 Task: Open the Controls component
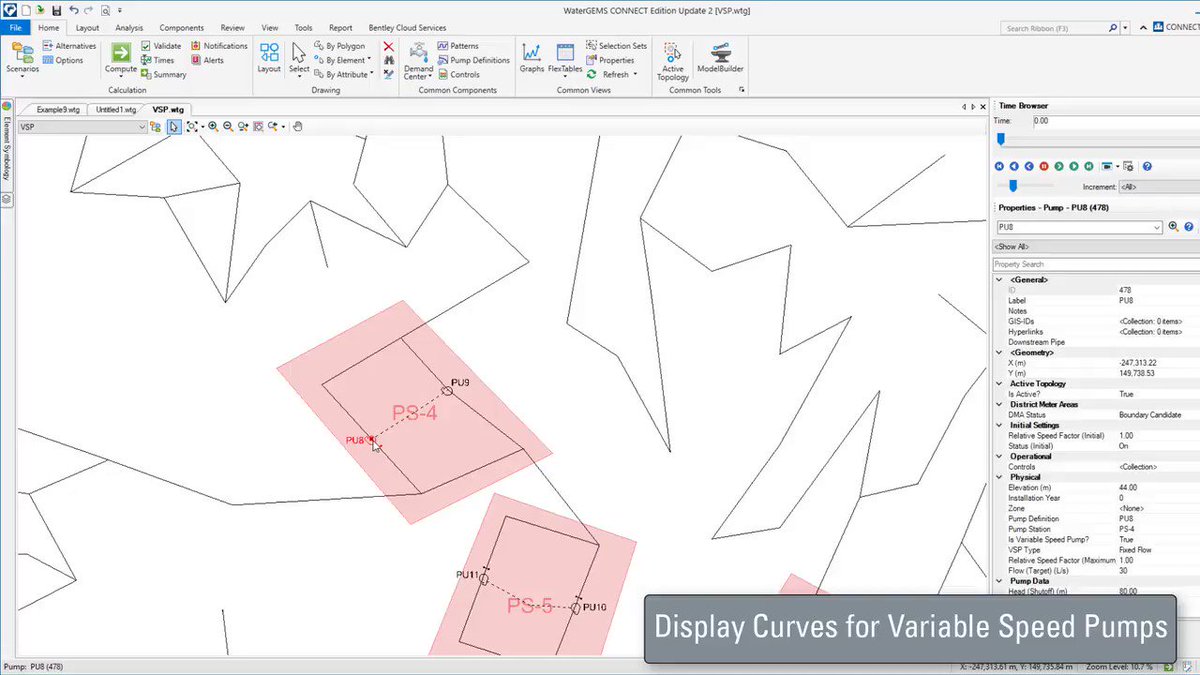pos(458,74)
